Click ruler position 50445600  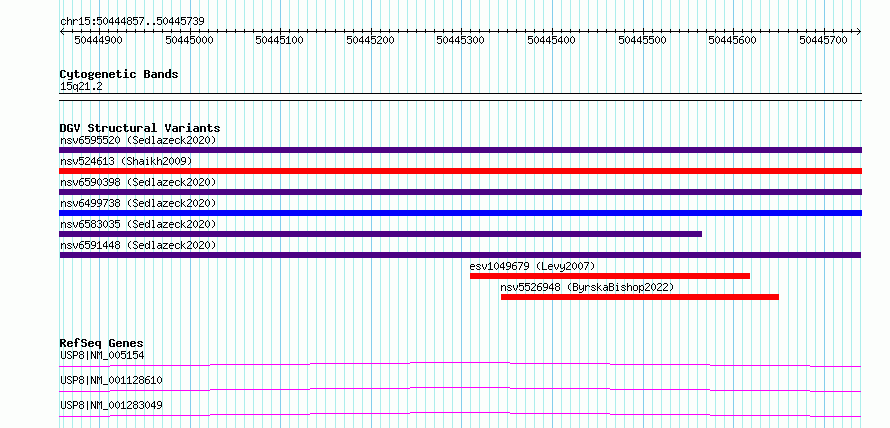733,40
